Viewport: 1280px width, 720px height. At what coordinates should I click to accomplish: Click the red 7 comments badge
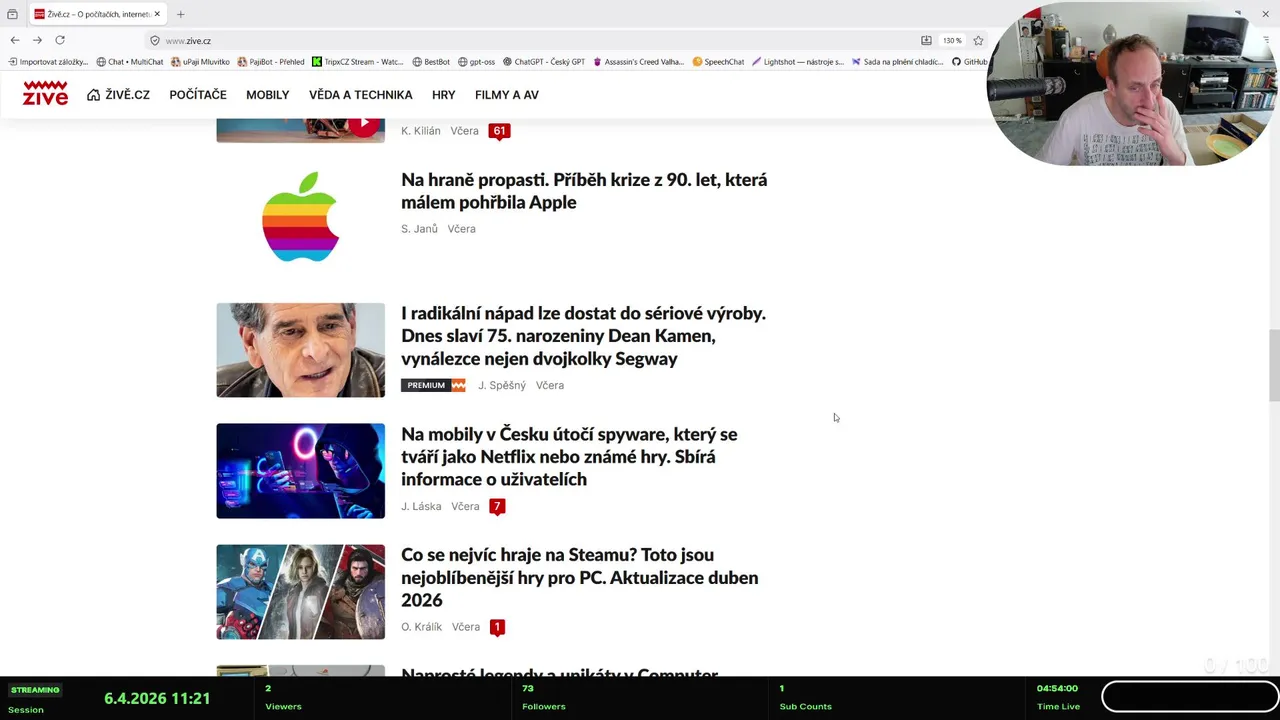497,506
